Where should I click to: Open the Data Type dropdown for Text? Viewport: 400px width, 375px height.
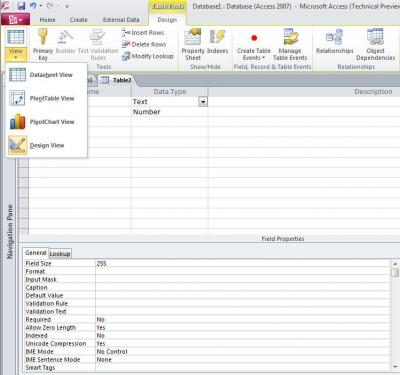[203, 102]
